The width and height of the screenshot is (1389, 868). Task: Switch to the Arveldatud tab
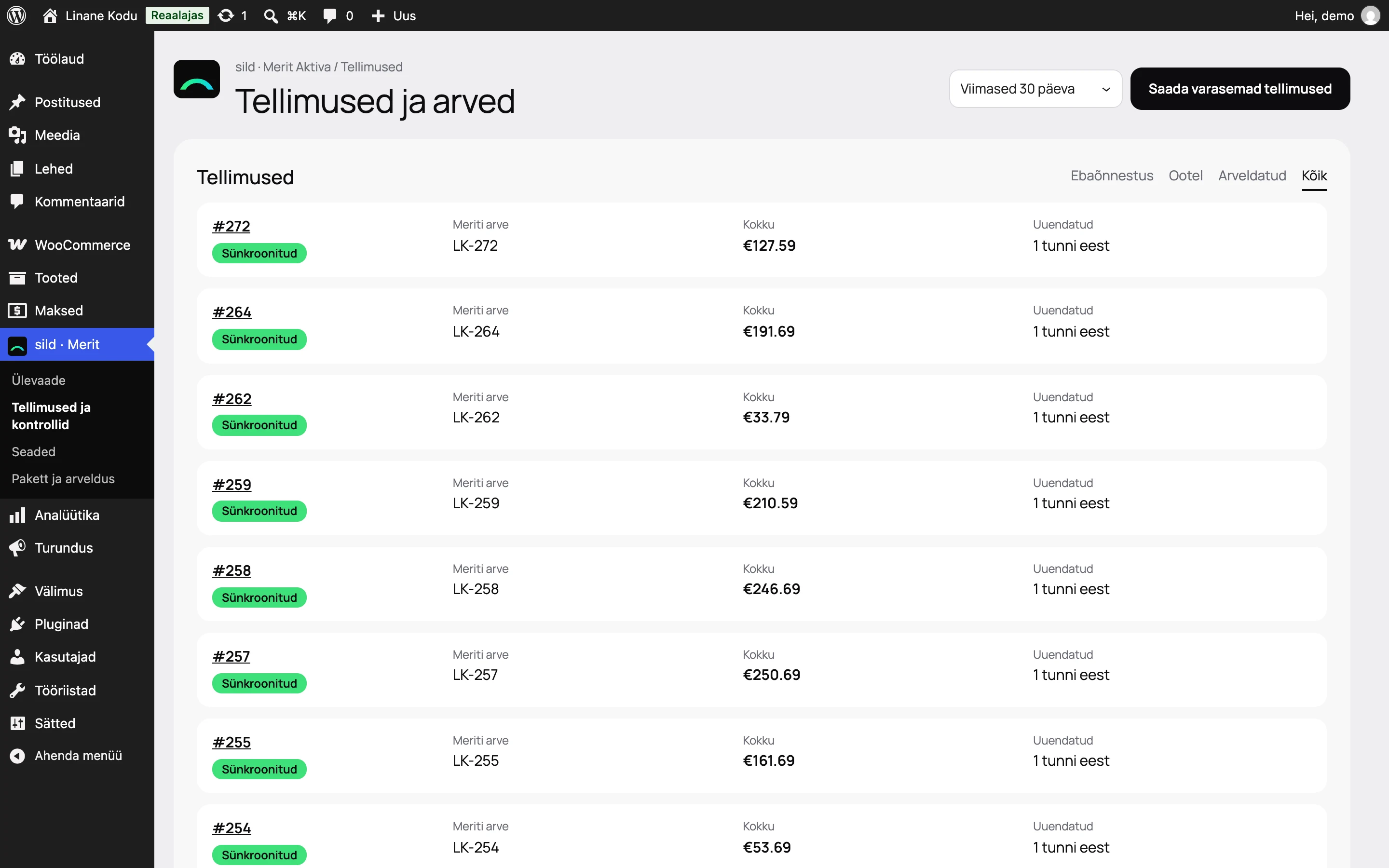click(1252, 176)
